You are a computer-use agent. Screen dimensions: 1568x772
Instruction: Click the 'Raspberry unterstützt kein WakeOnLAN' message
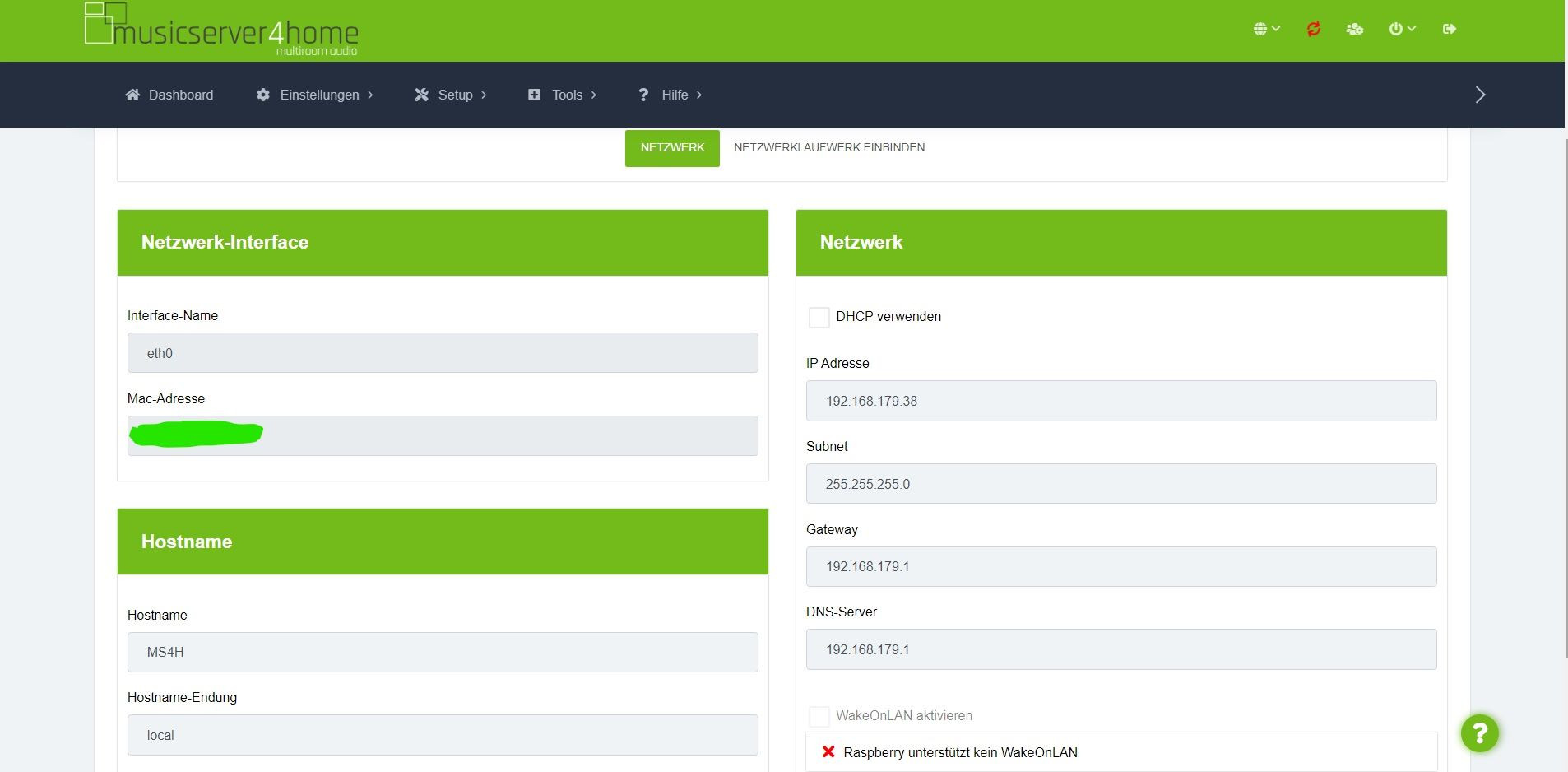coord(960,752)
